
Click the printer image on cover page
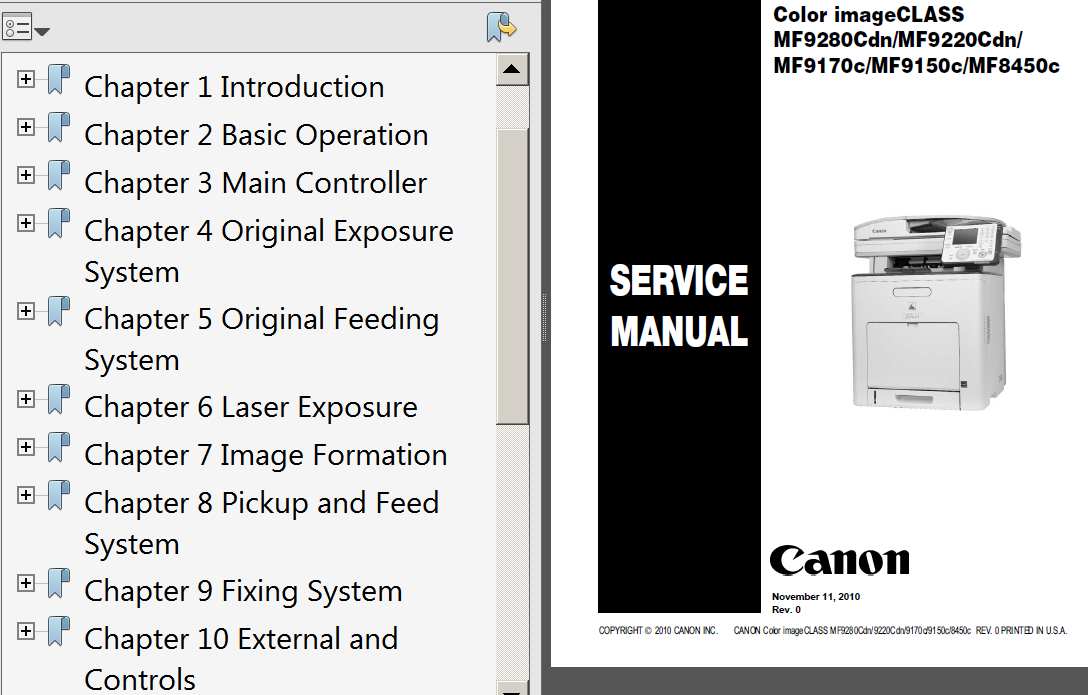(x=936, y=311)
